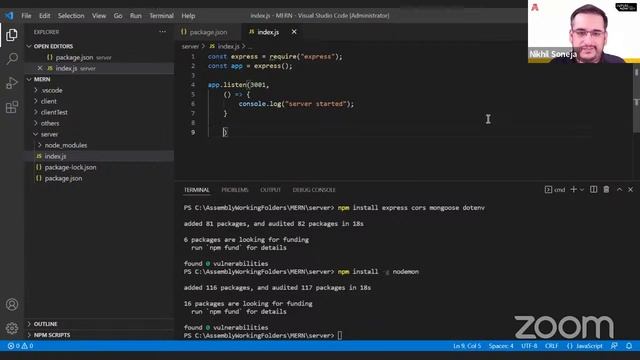This screenshot has width=640, height=360.
Task: Open terminal launch profile dropdown
Action: pyautogui.click(x=582, y=189)
